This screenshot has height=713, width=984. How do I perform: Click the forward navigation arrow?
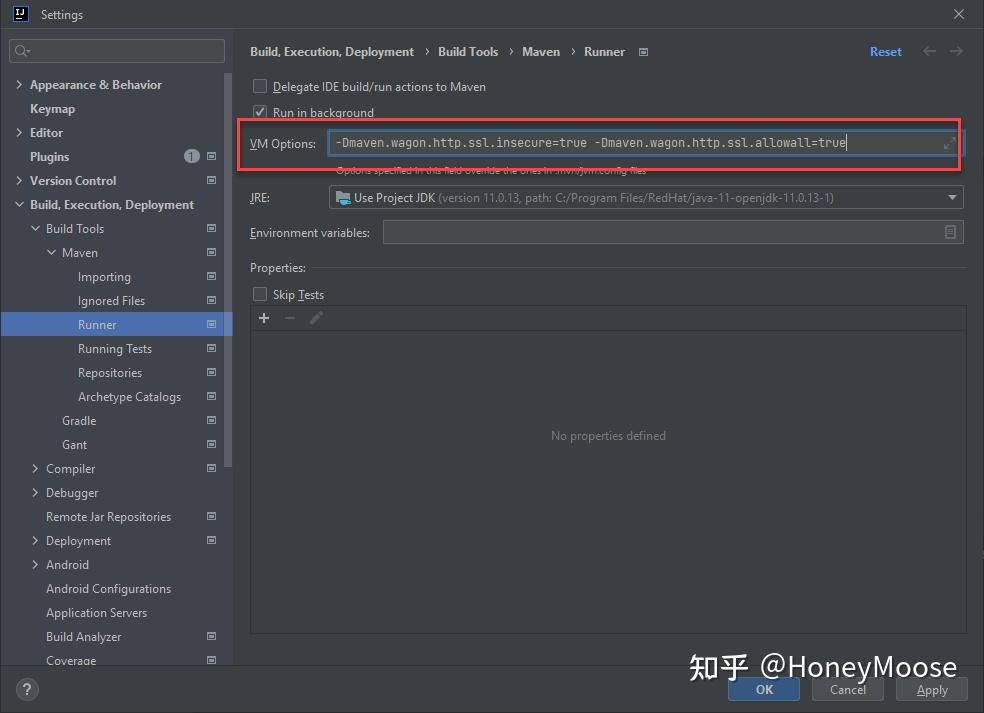click(x=956, y=51)
